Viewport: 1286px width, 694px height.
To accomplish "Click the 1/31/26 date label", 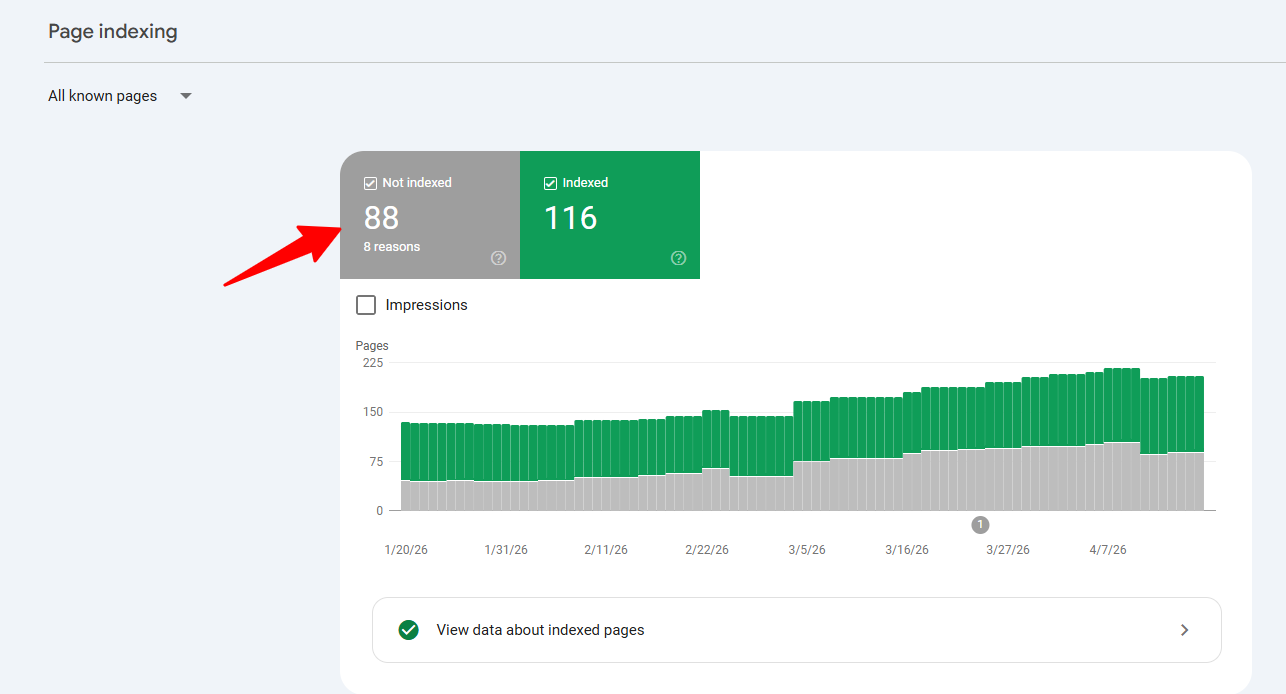I will tap(506, 550).
